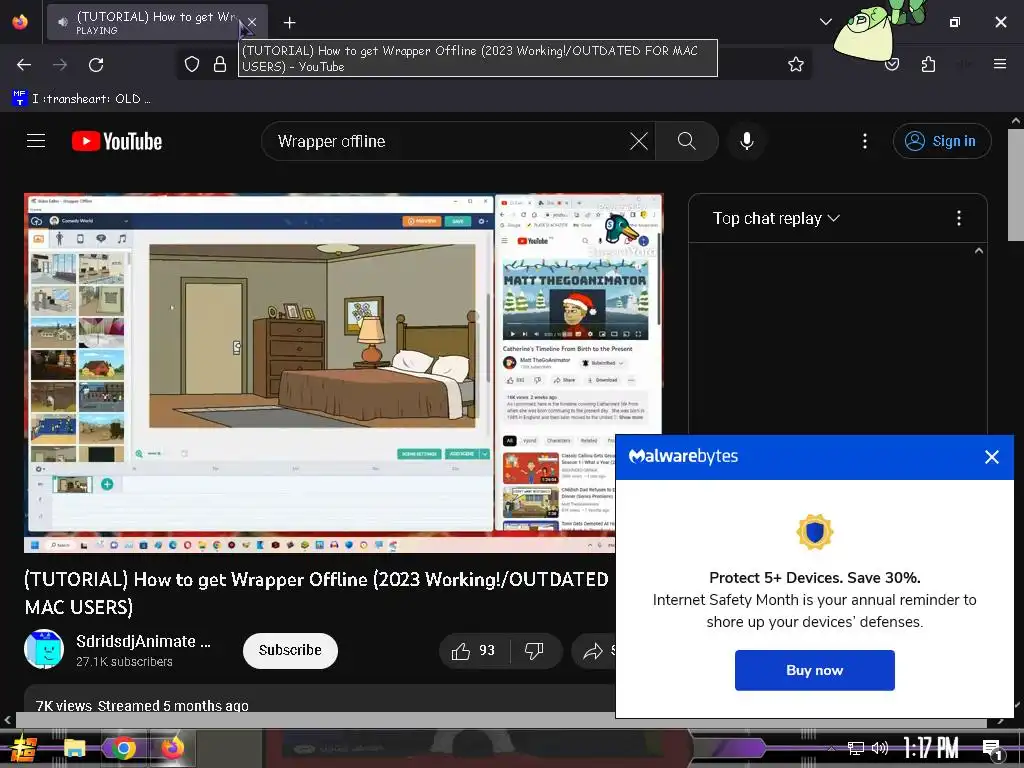Share this video

point(594,650)
